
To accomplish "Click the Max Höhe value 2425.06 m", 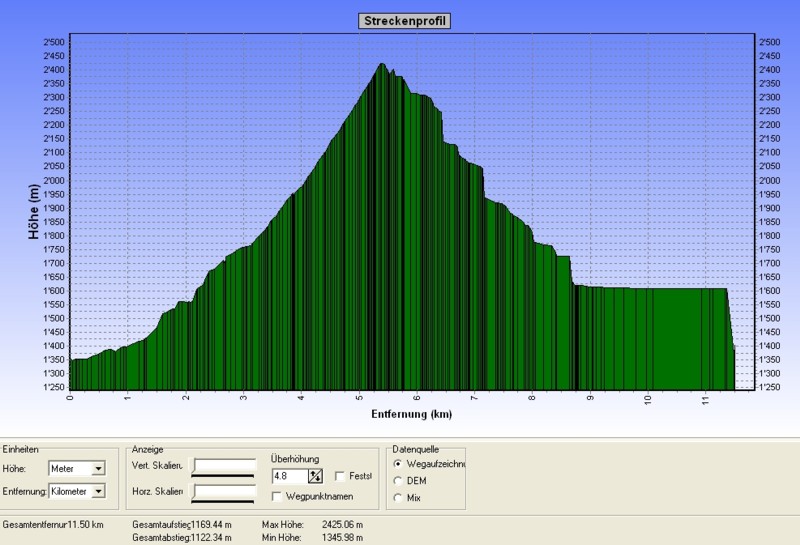I will coord(343,523).
